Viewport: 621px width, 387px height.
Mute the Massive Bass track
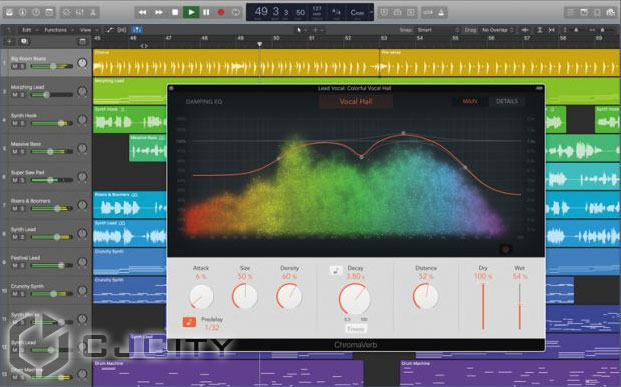tap(15, 152)
